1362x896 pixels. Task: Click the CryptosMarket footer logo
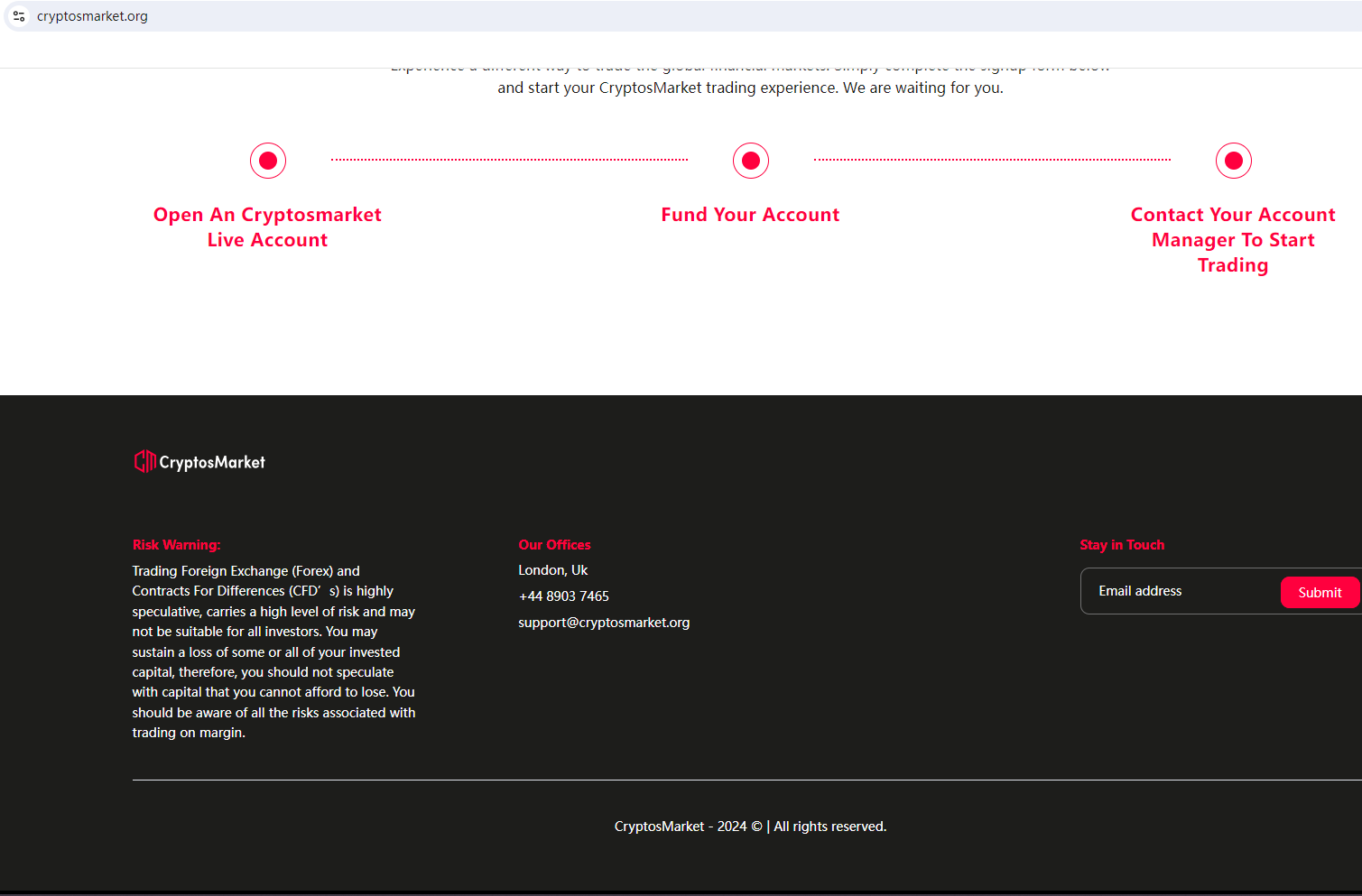199,462
